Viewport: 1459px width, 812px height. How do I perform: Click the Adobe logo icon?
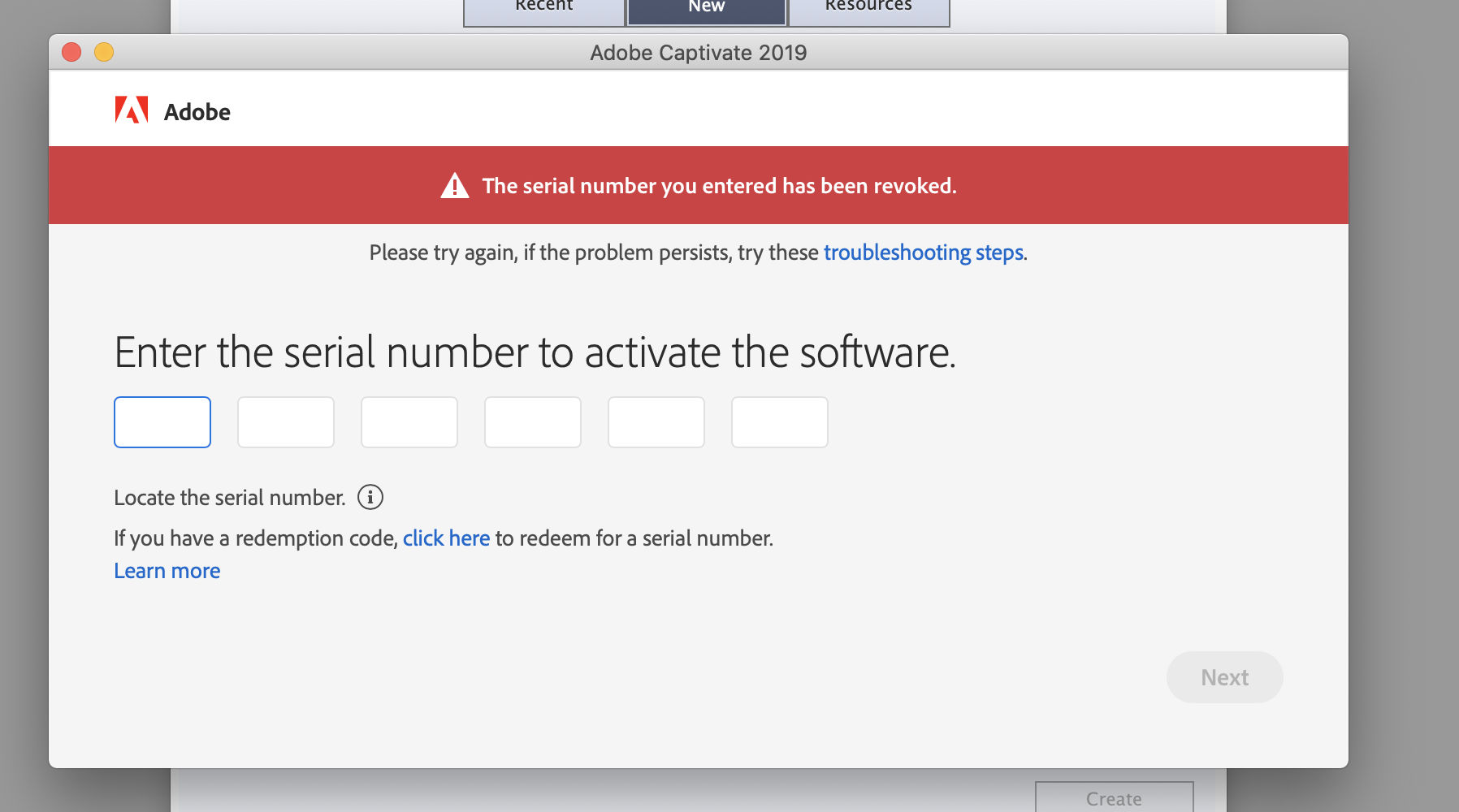pos(132,110)
